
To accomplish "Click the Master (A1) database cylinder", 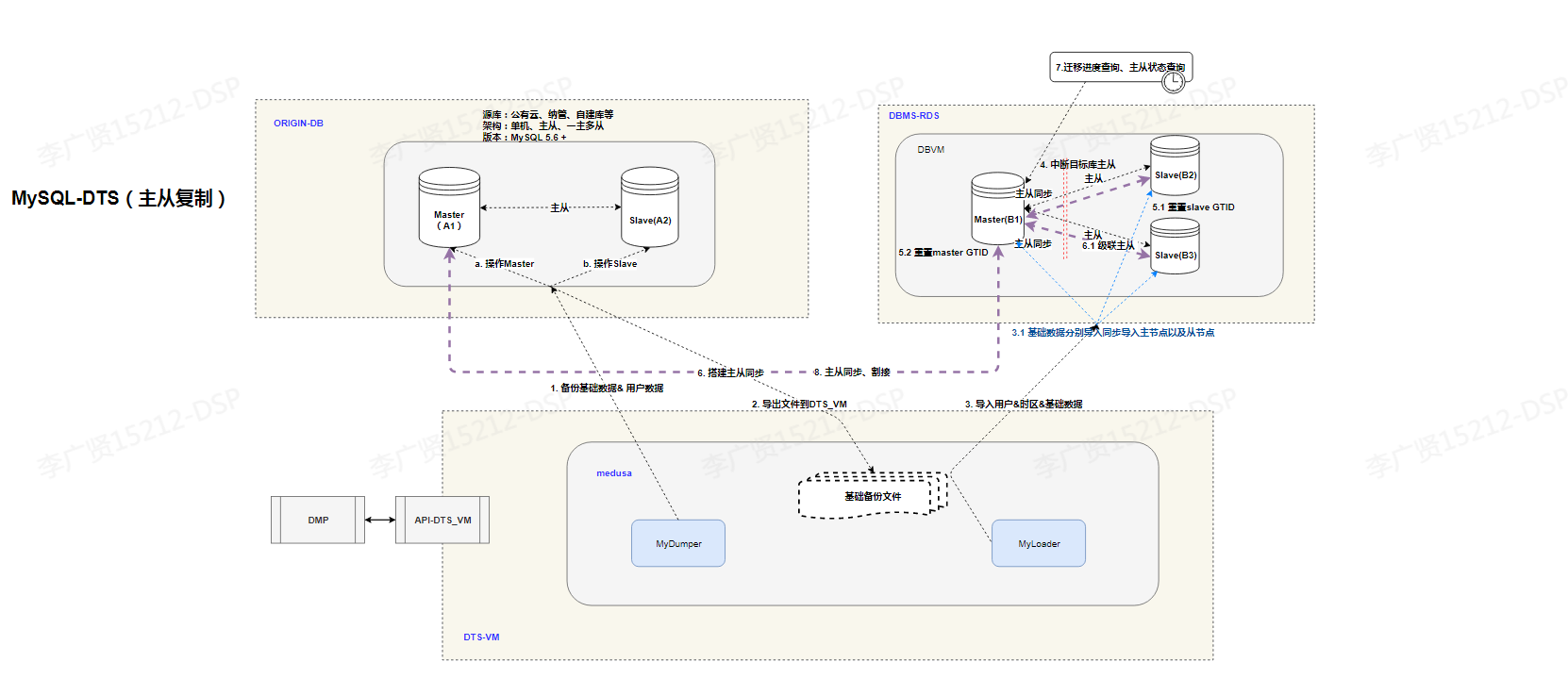I will 449,207.
